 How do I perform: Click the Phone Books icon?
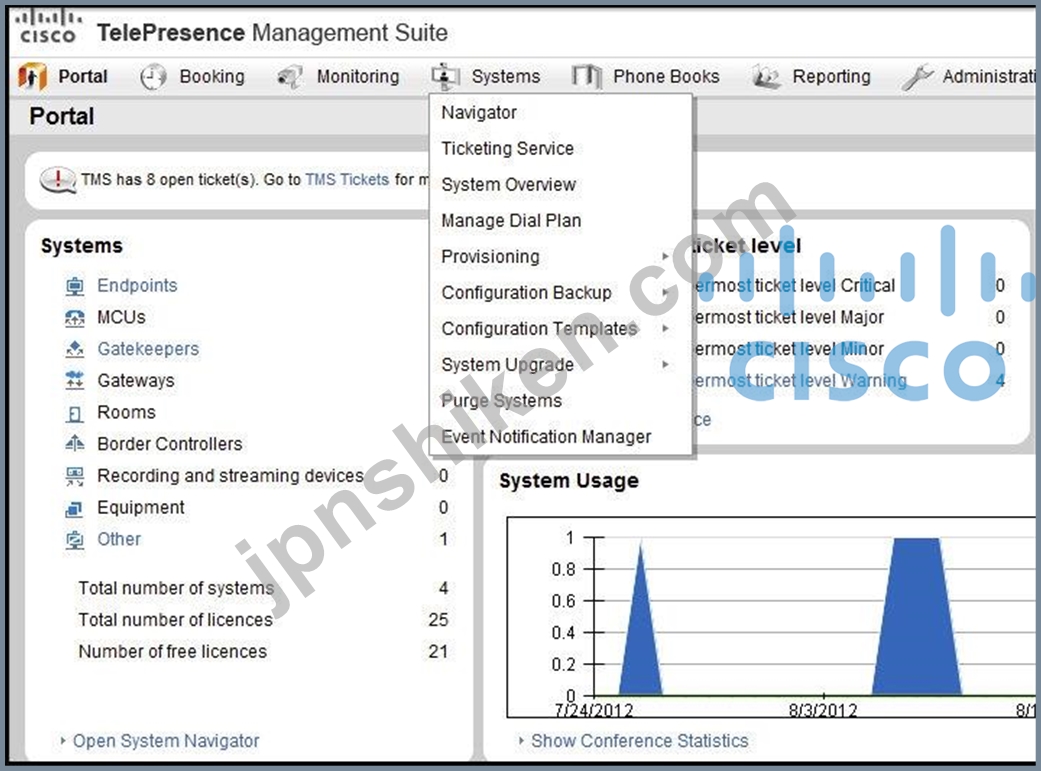(x=587, y=77)
